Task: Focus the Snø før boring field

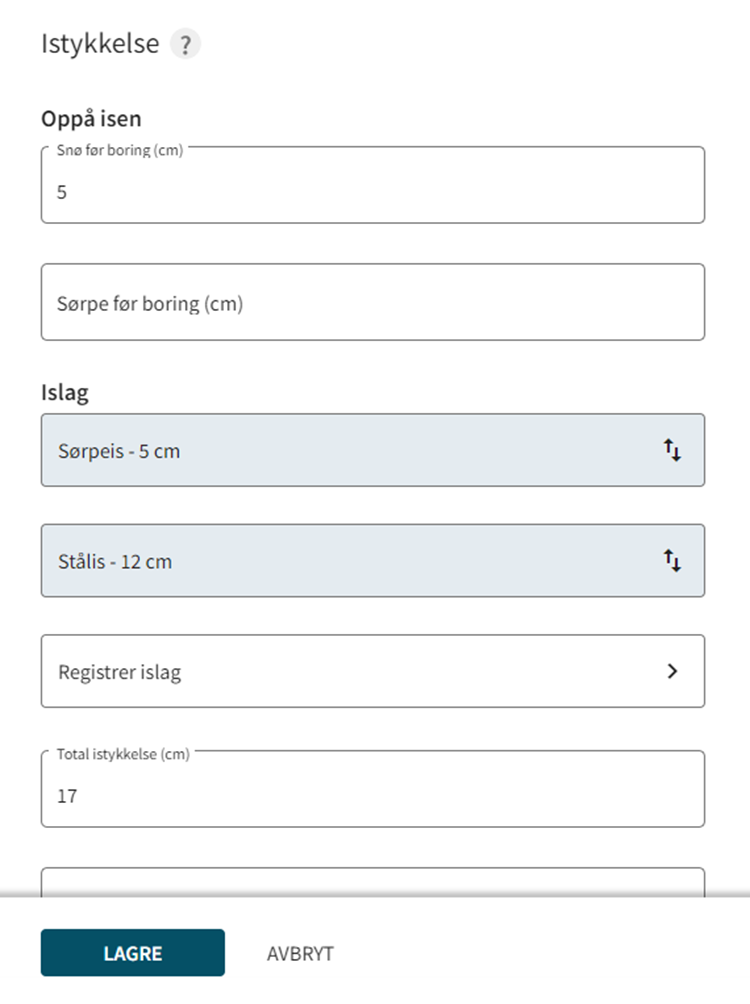Action: tap(373, 185)
